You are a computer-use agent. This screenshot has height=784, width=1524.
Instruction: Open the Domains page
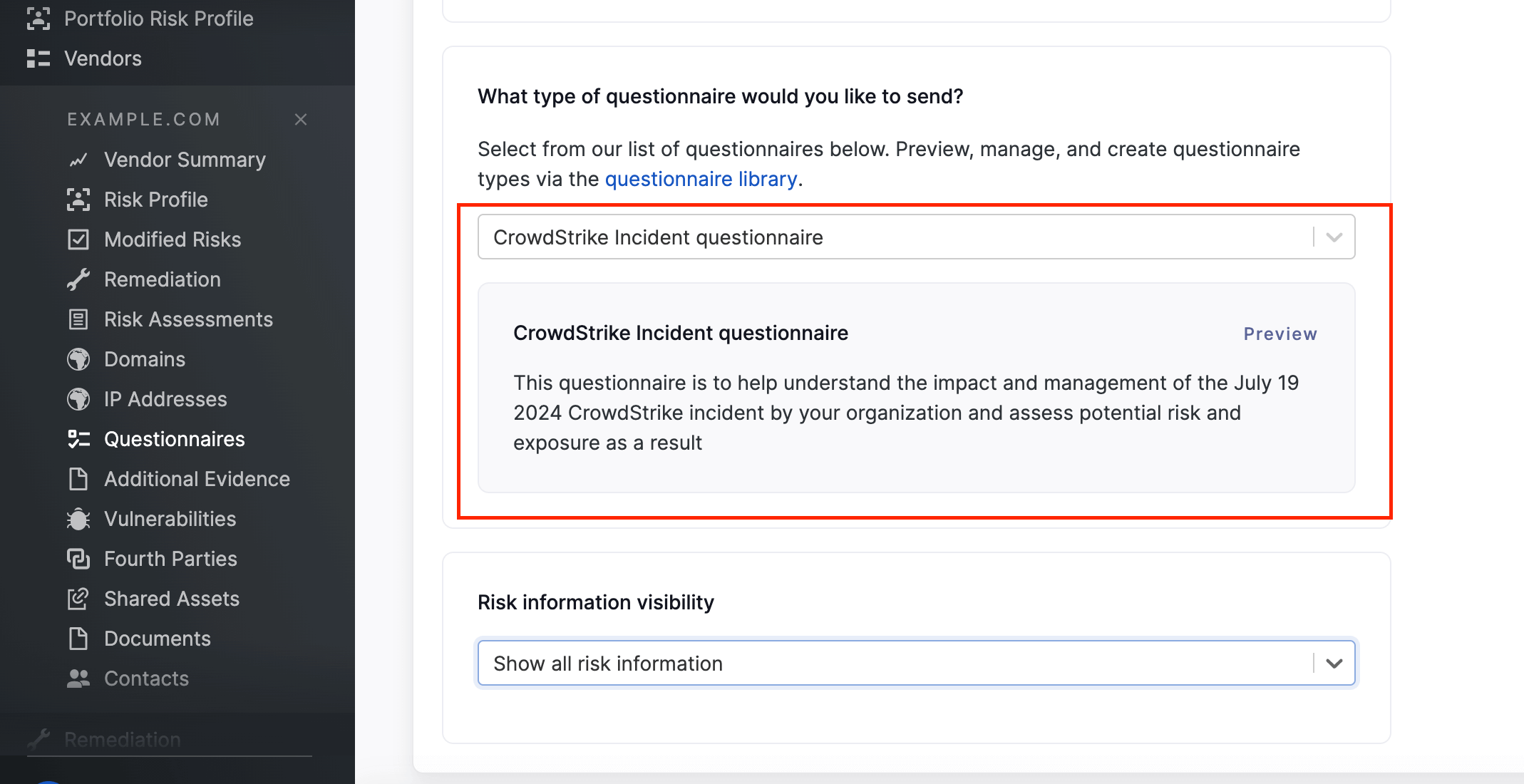[145, 359]
